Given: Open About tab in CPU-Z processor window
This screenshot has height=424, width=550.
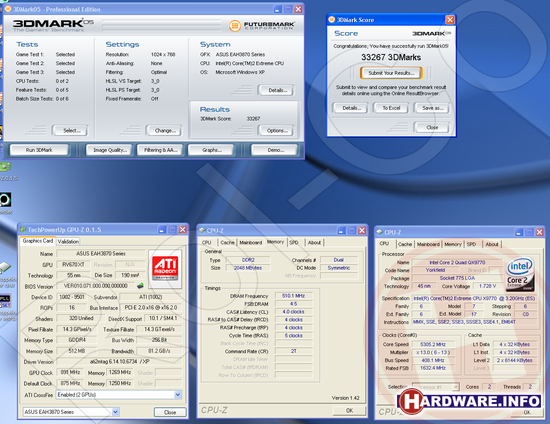Looking at the screenshot, I should pyautogui.click(x=491, y=244).
